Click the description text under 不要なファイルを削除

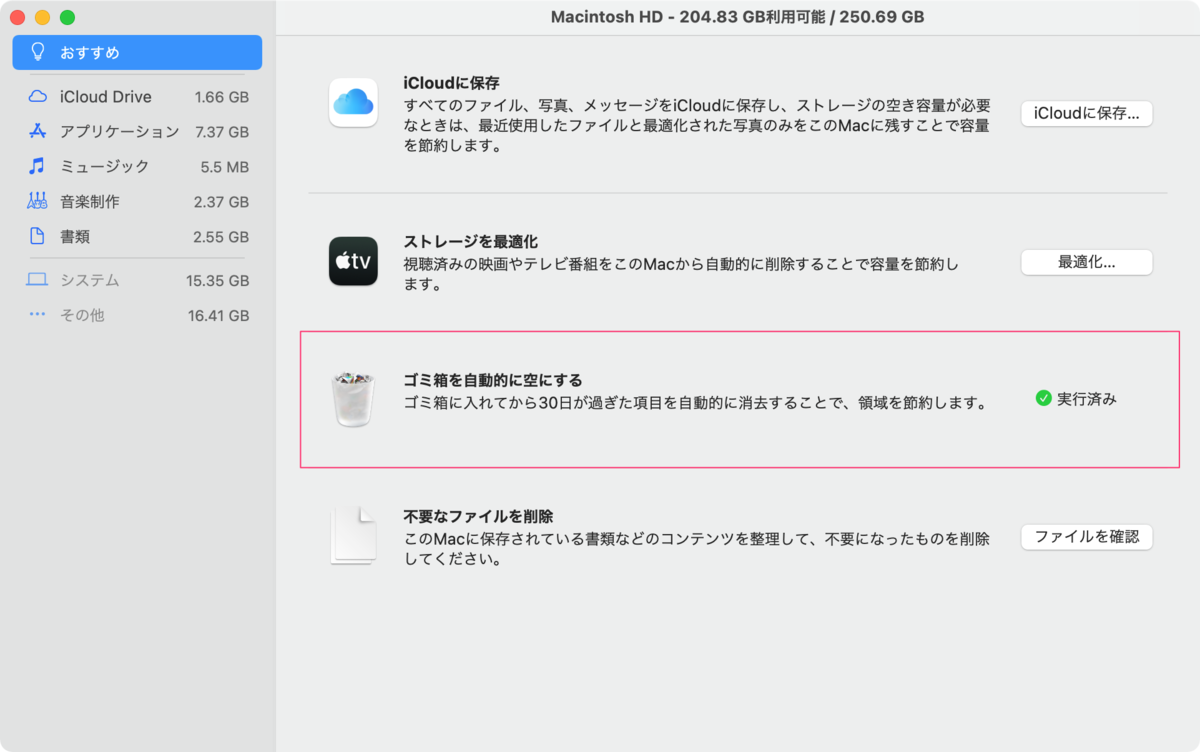point(697,549)
